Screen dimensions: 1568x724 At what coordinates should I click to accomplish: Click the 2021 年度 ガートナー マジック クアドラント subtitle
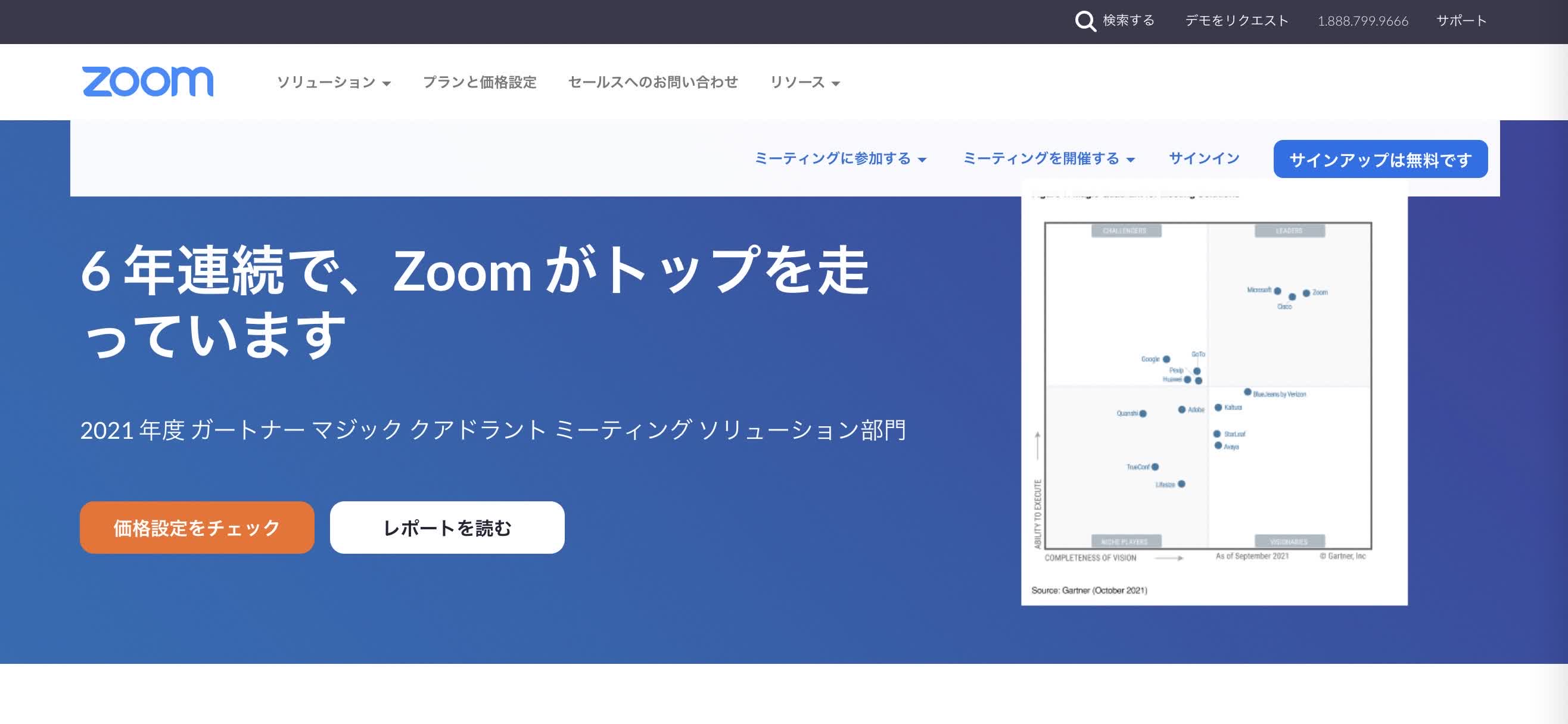tap(493, 430)
